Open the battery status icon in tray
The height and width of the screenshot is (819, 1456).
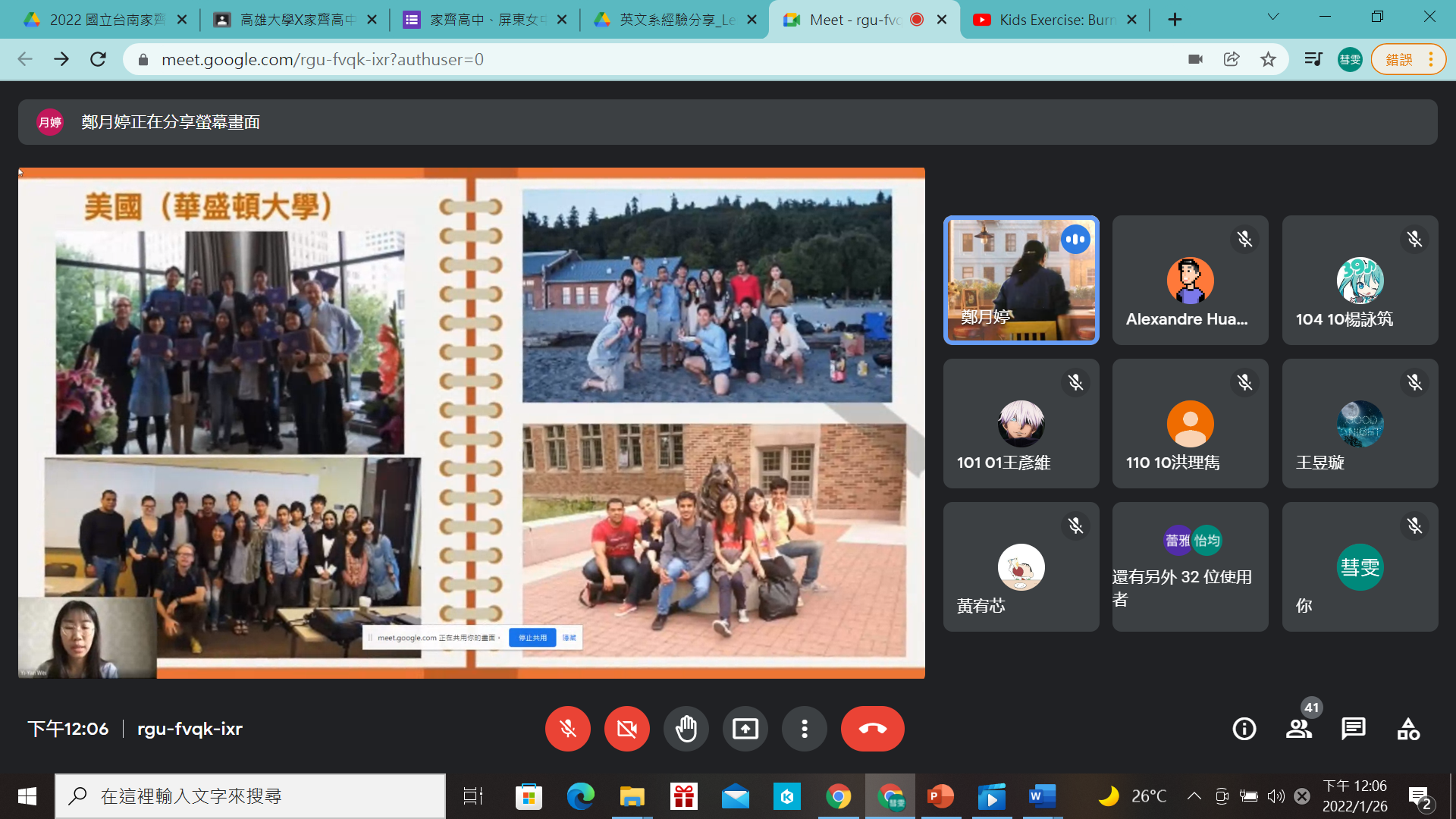click(x=1248, y=796)
